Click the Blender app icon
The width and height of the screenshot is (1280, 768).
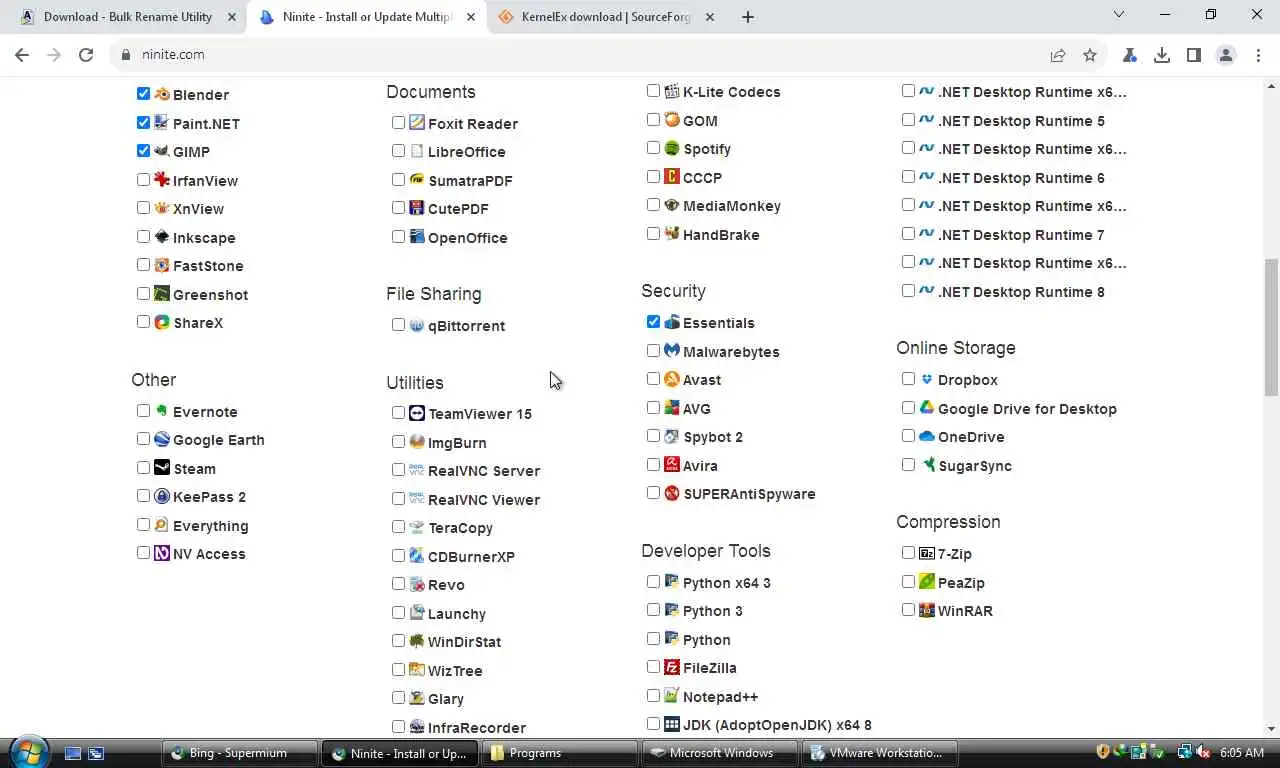(x=161, y=94)
